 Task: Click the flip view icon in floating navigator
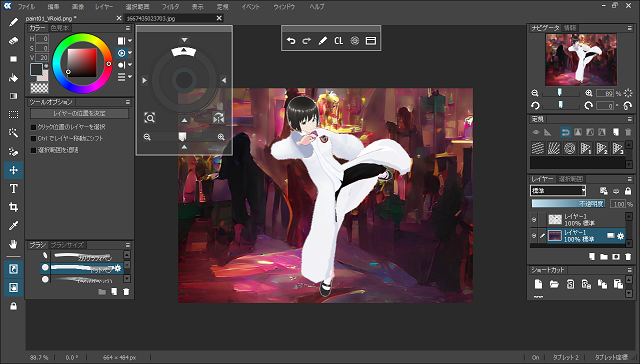tap(218, 118)
